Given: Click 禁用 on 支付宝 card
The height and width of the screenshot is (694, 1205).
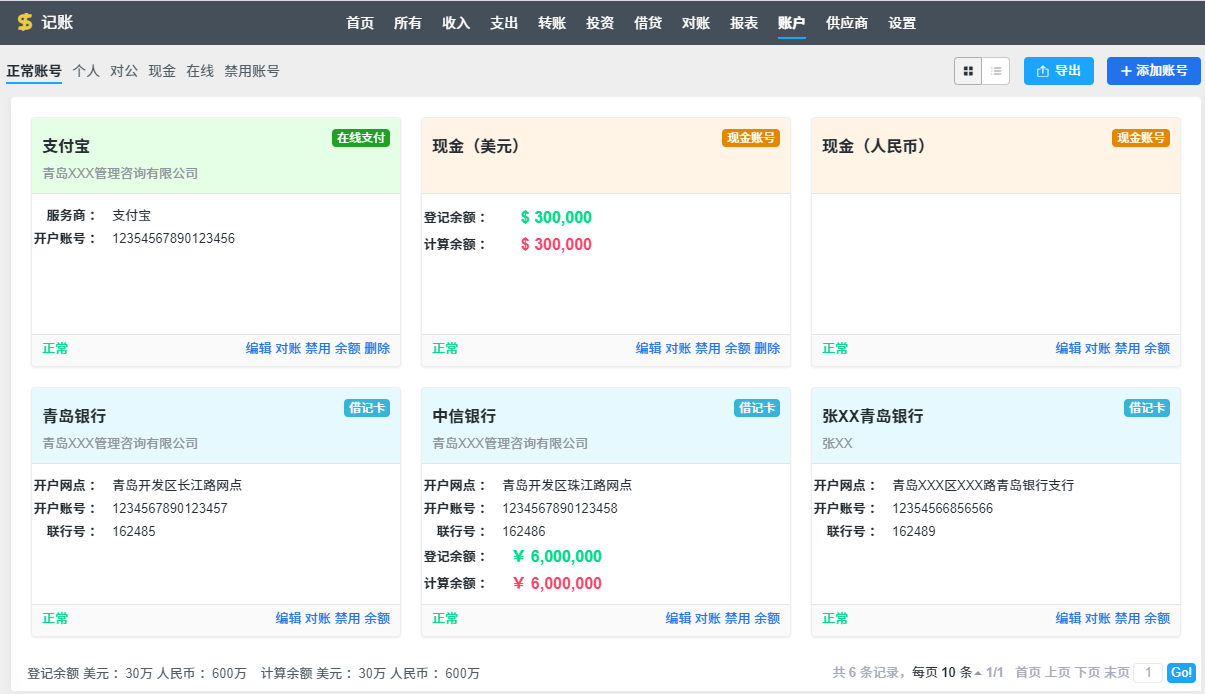Looking at the screenshot, I should point(318,349).
